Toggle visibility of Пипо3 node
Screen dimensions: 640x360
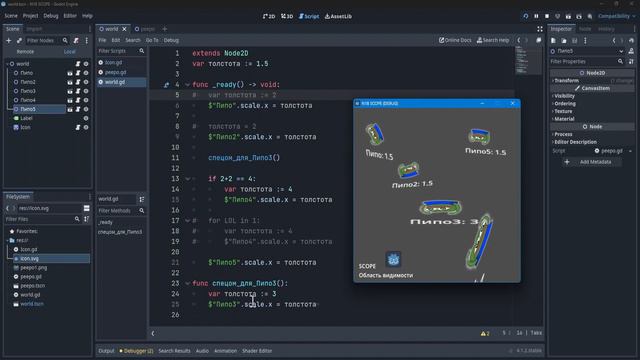(x=86, y=91)
